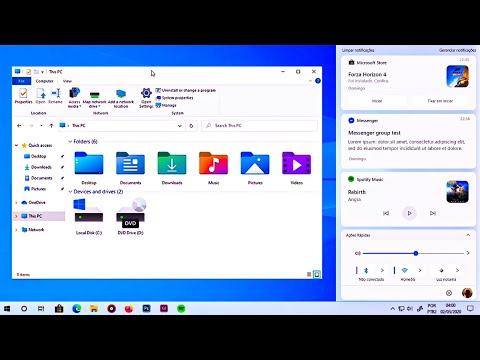Screen dimensions: 480x360
Task: Select Documents in the navigation pane
Action: pyautogui.click(x=42, y=178)
